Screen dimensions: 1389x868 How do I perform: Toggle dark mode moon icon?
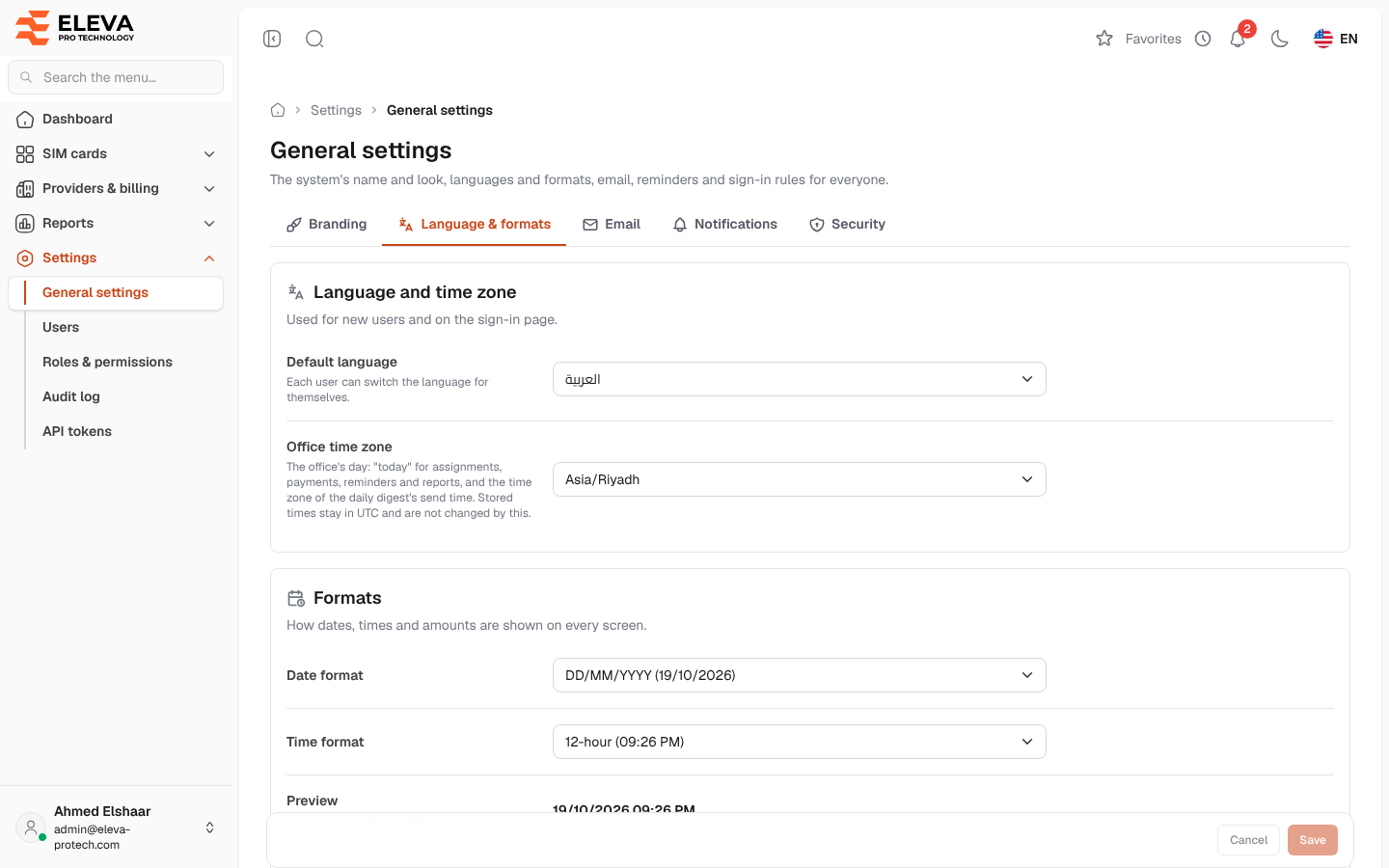coord(1280,39)
